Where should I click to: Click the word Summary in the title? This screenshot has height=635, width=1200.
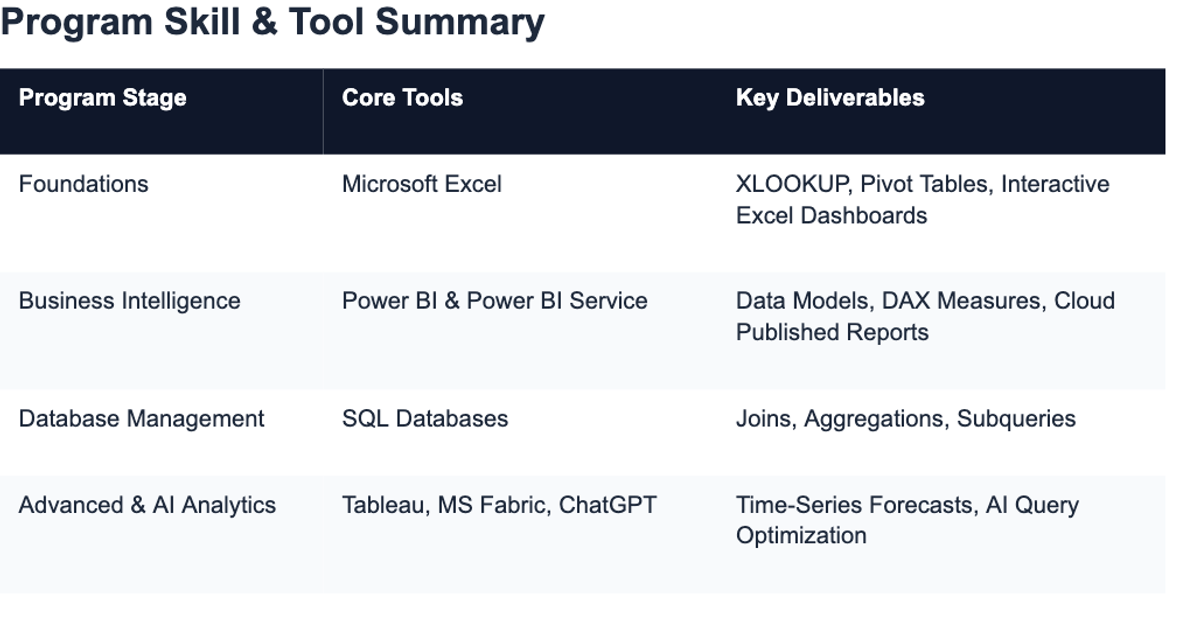[461, 22]
